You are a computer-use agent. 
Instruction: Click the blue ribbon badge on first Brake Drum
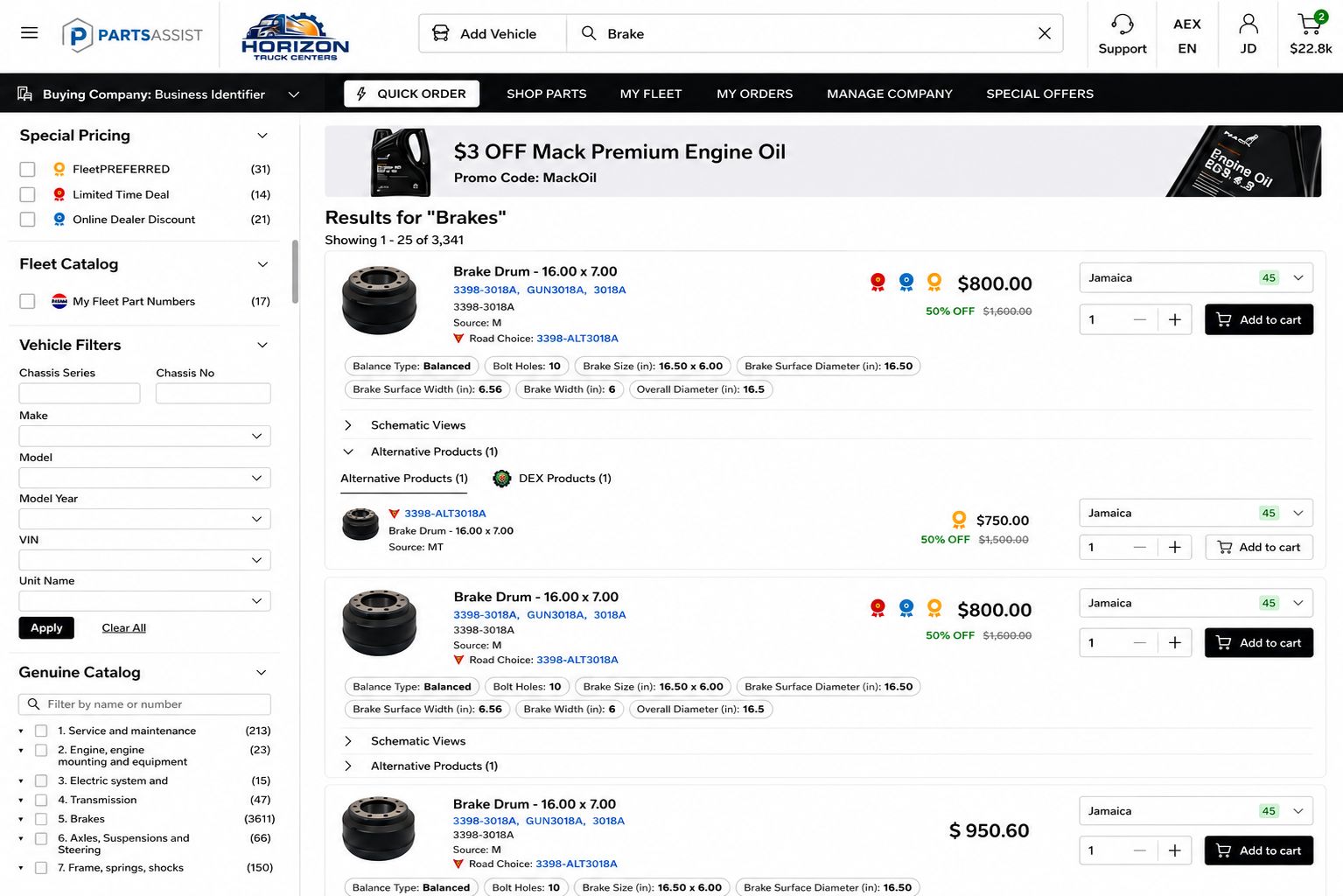point(906,282)
